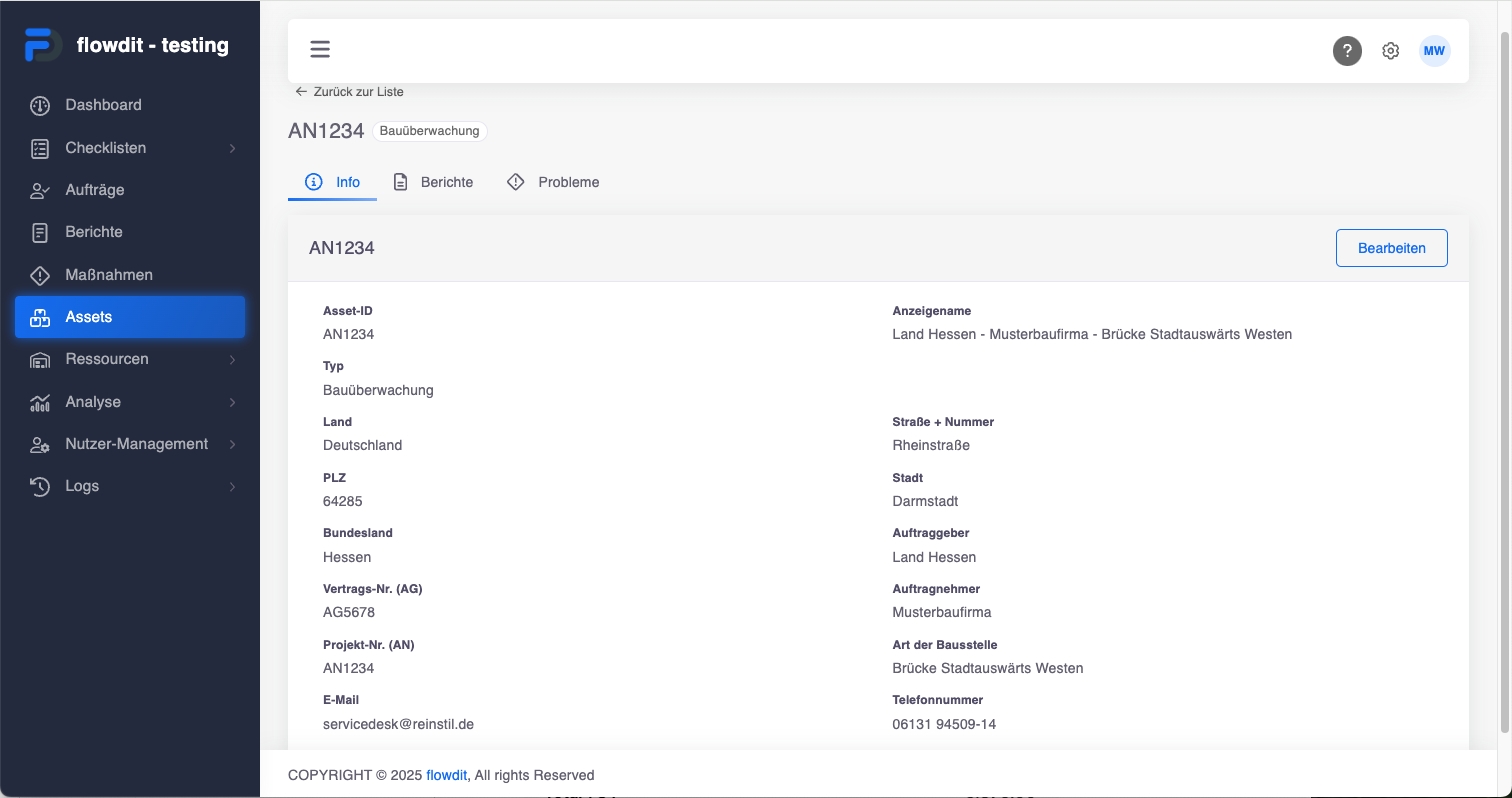The image size is (1512, 798).
Task: Toggle sidebar with hamburger menu icon
Action: [320, 50]
